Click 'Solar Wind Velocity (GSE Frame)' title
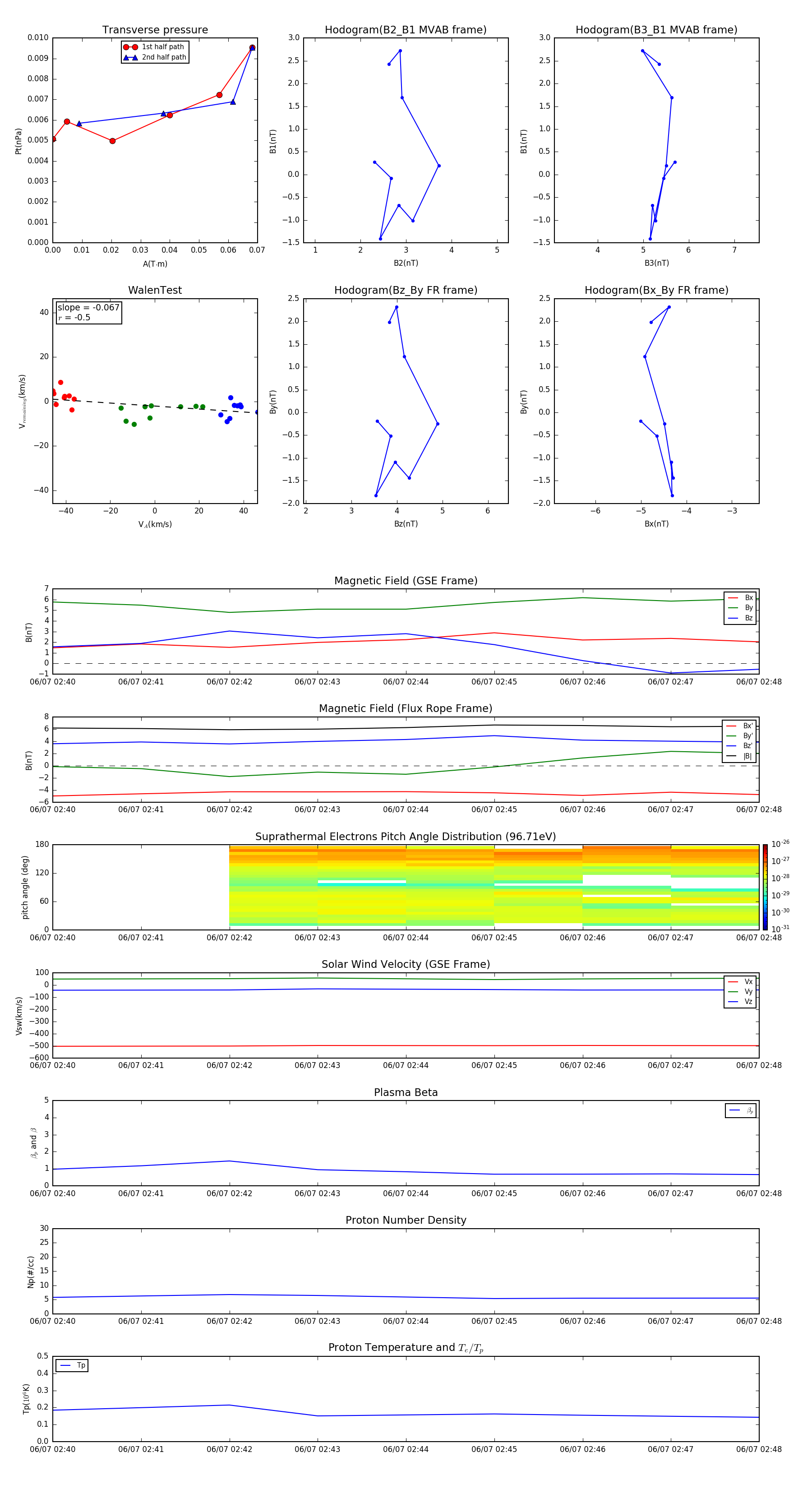 point(406,965)
